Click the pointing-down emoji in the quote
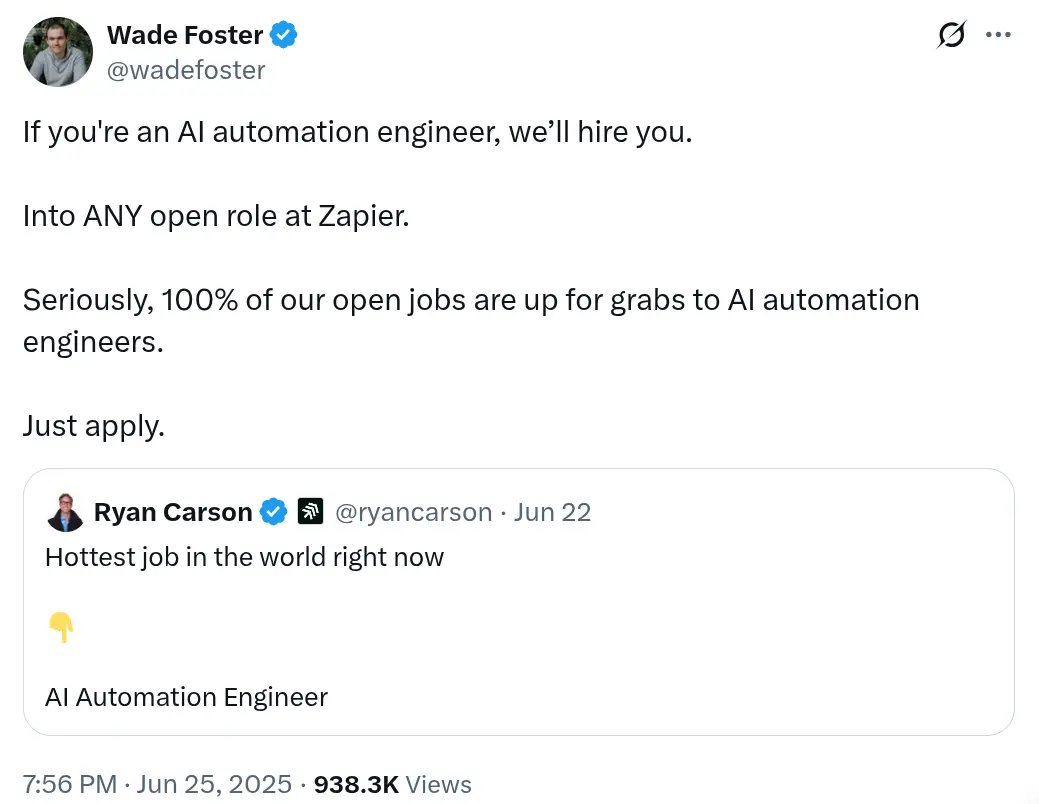The width and height of the screenshot is (1039, 804). (62, 626)
